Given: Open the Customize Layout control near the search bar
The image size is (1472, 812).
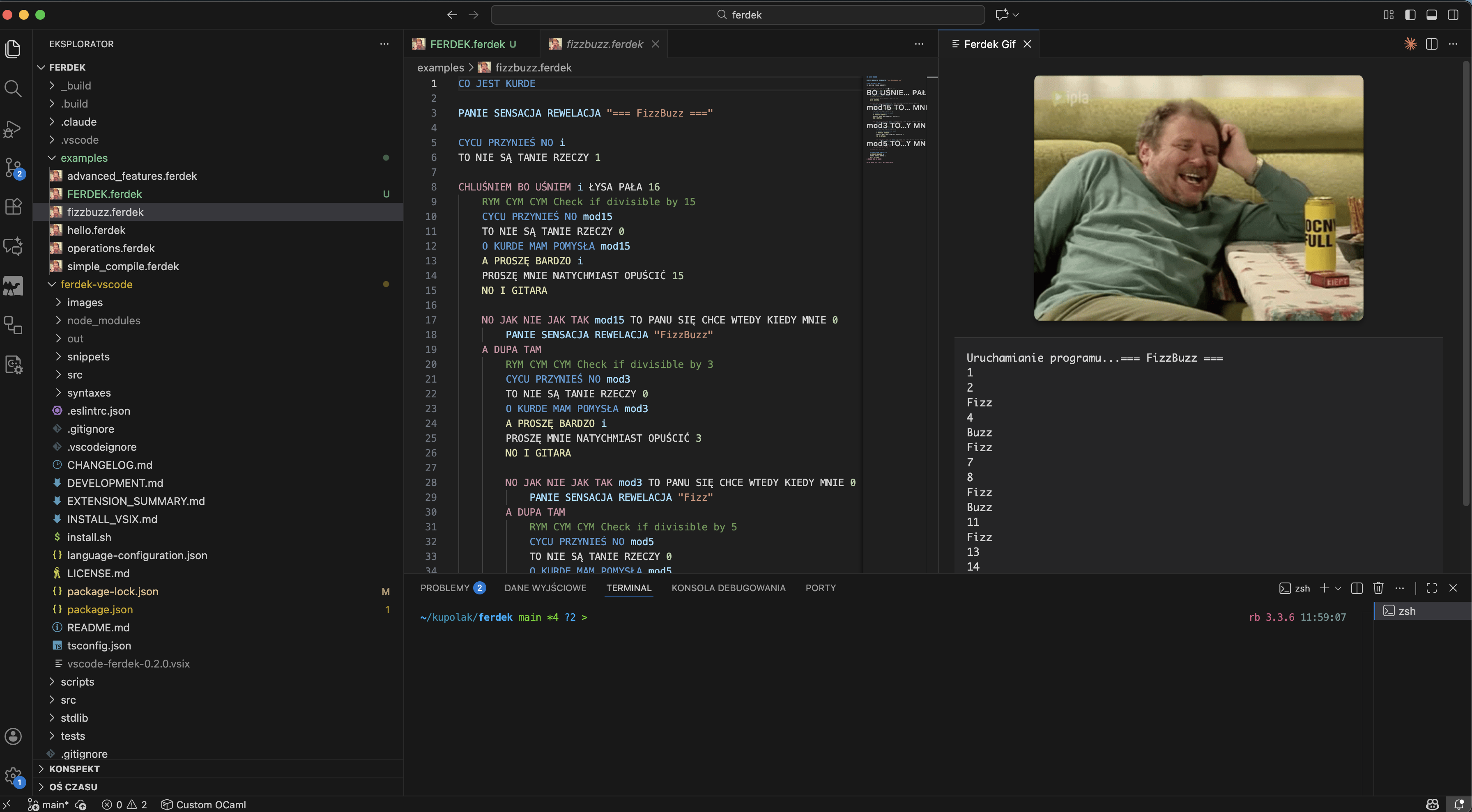Looking at the screenshot, I should point(1388,14).
